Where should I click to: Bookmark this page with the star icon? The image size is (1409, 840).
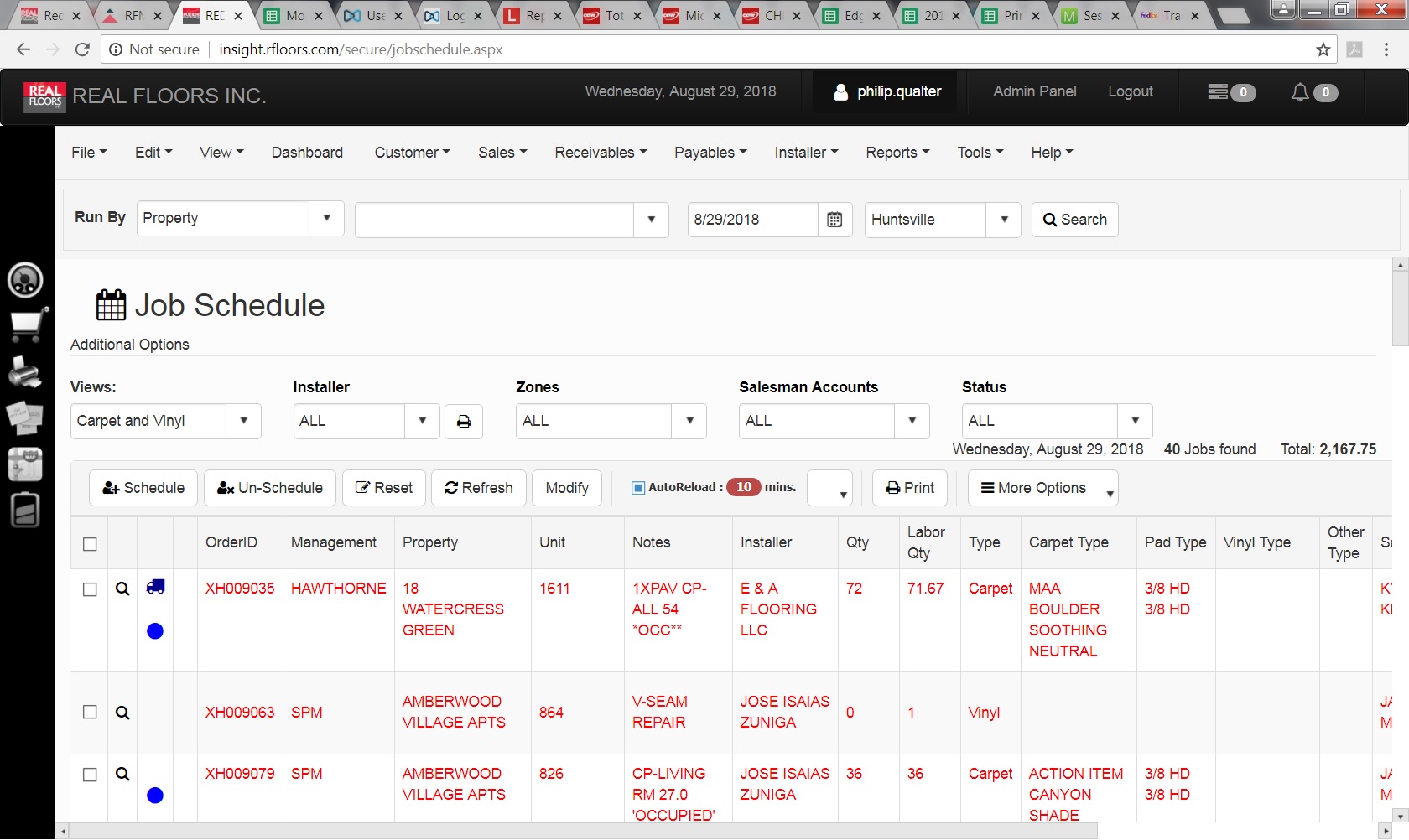pyautogui.click(x=1323, y=49)
